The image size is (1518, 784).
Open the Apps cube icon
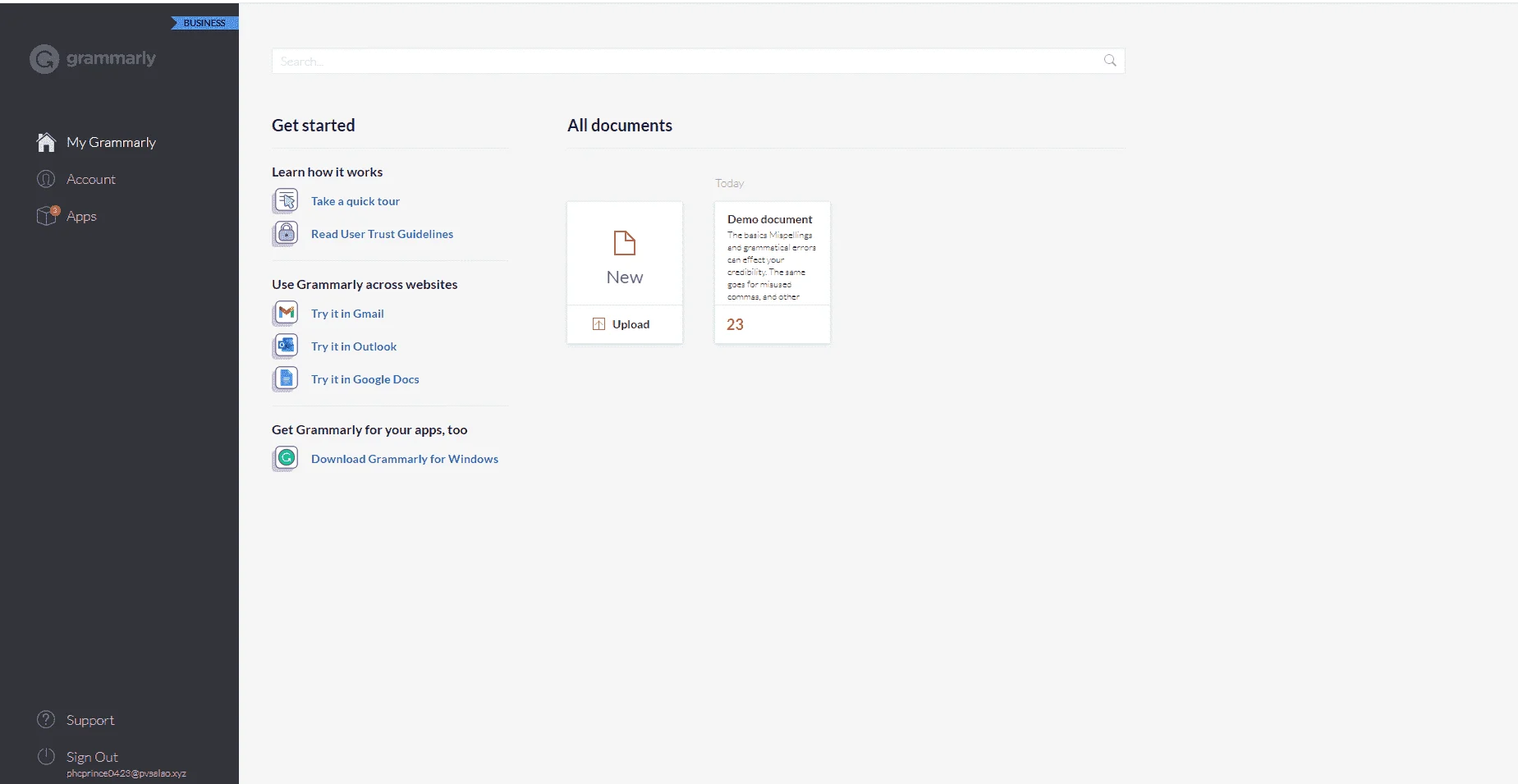[x=47, y=216]
